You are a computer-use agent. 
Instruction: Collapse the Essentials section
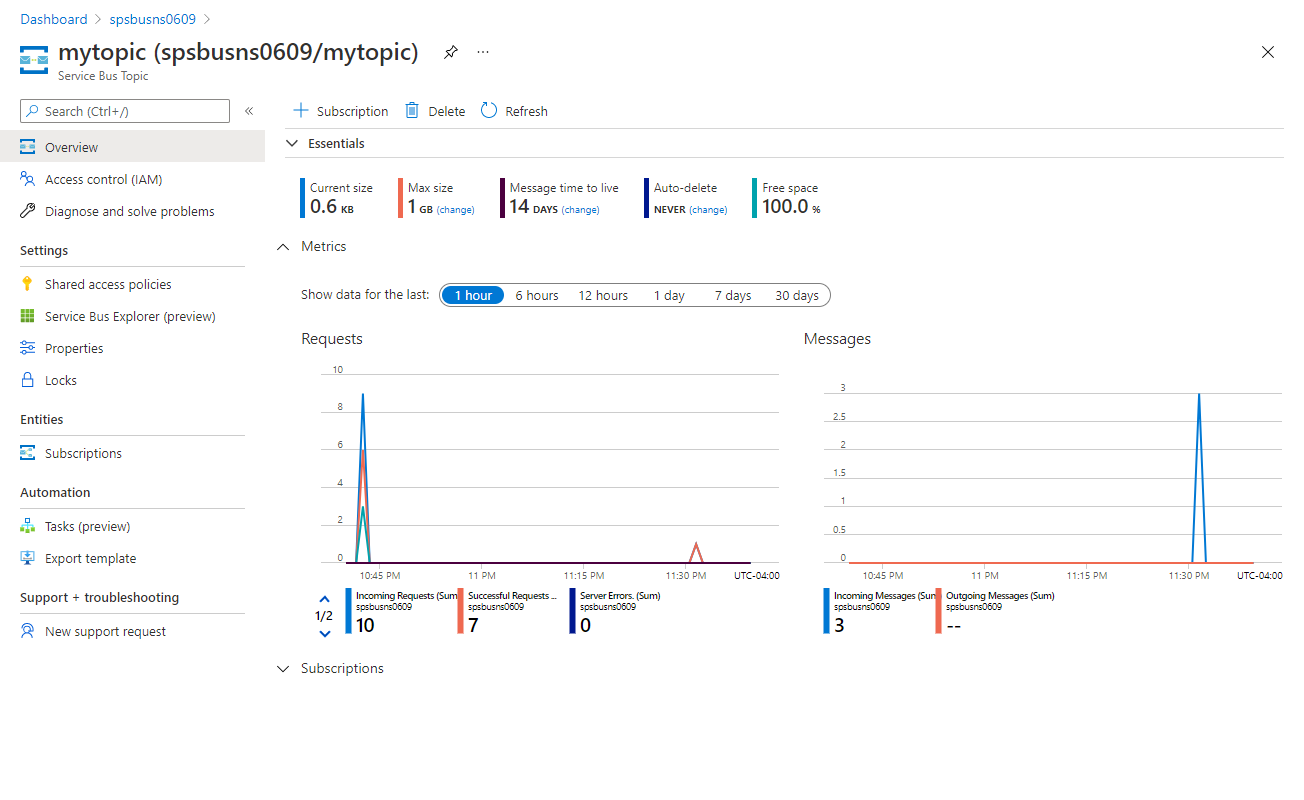coord(292,143)
